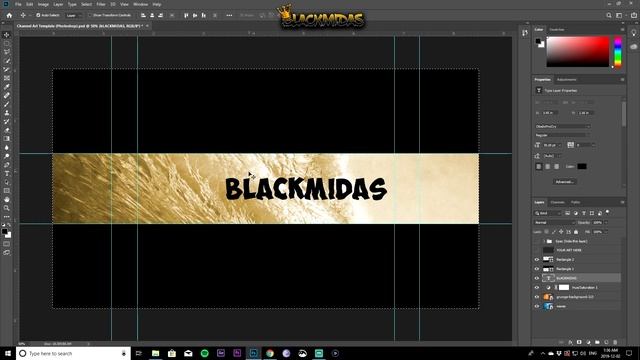640x360 pixels.
Task: Enable Show Transform Controls checkbox
Action: pos(91,15)
